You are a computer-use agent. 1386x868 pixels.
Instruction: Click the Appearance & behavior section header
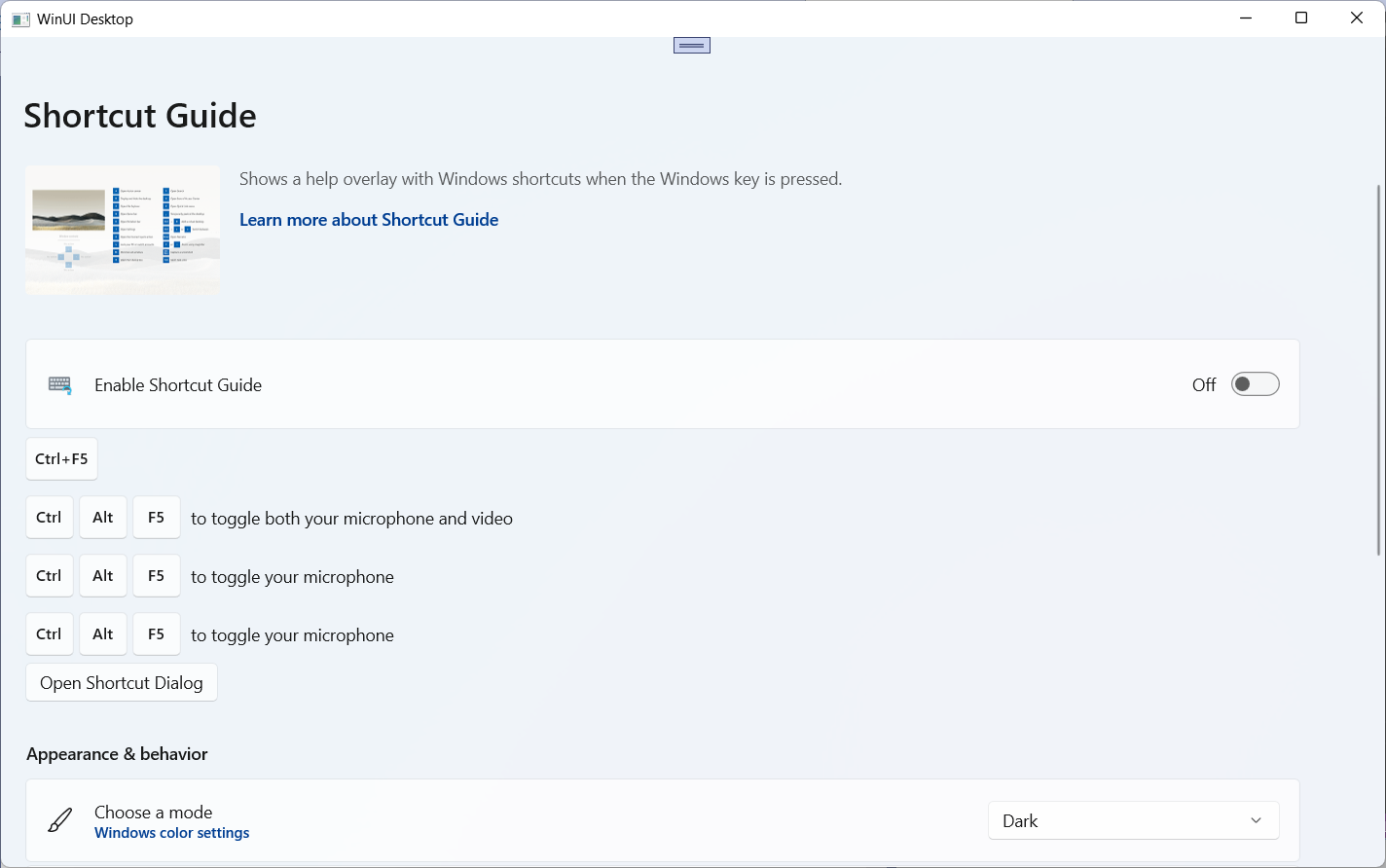[117, 754]
